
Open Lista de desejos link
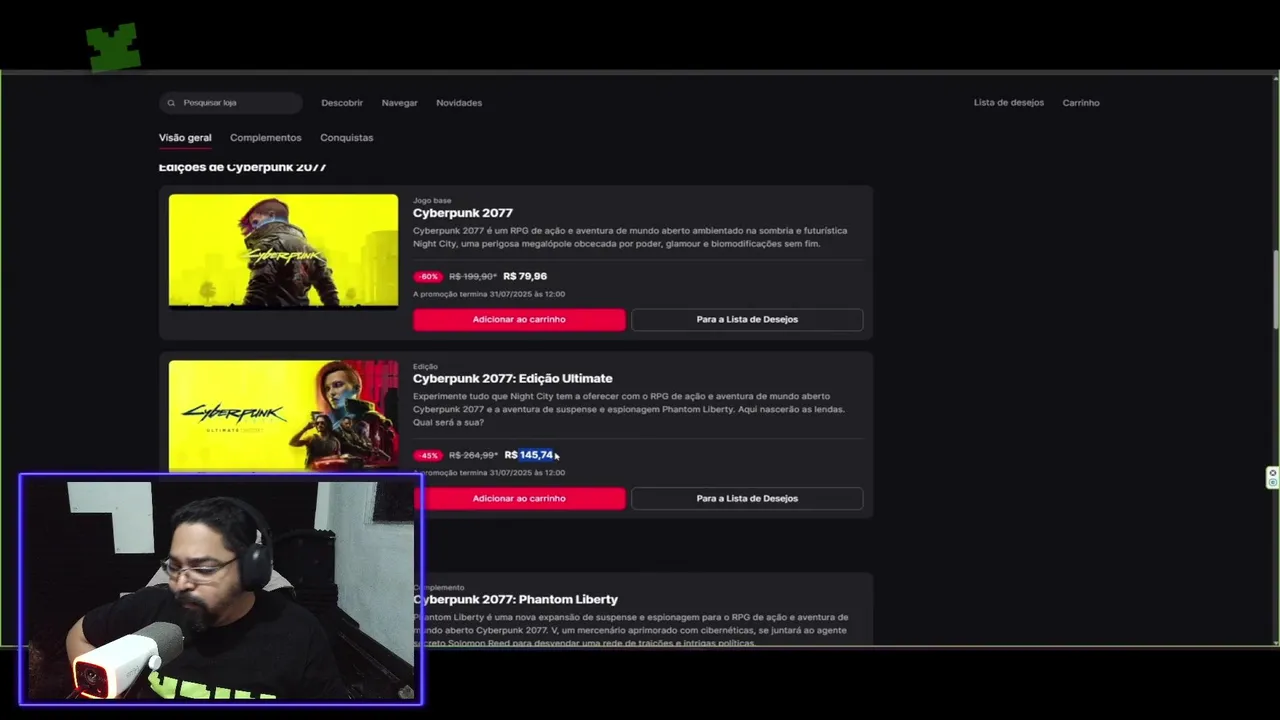1009,103
